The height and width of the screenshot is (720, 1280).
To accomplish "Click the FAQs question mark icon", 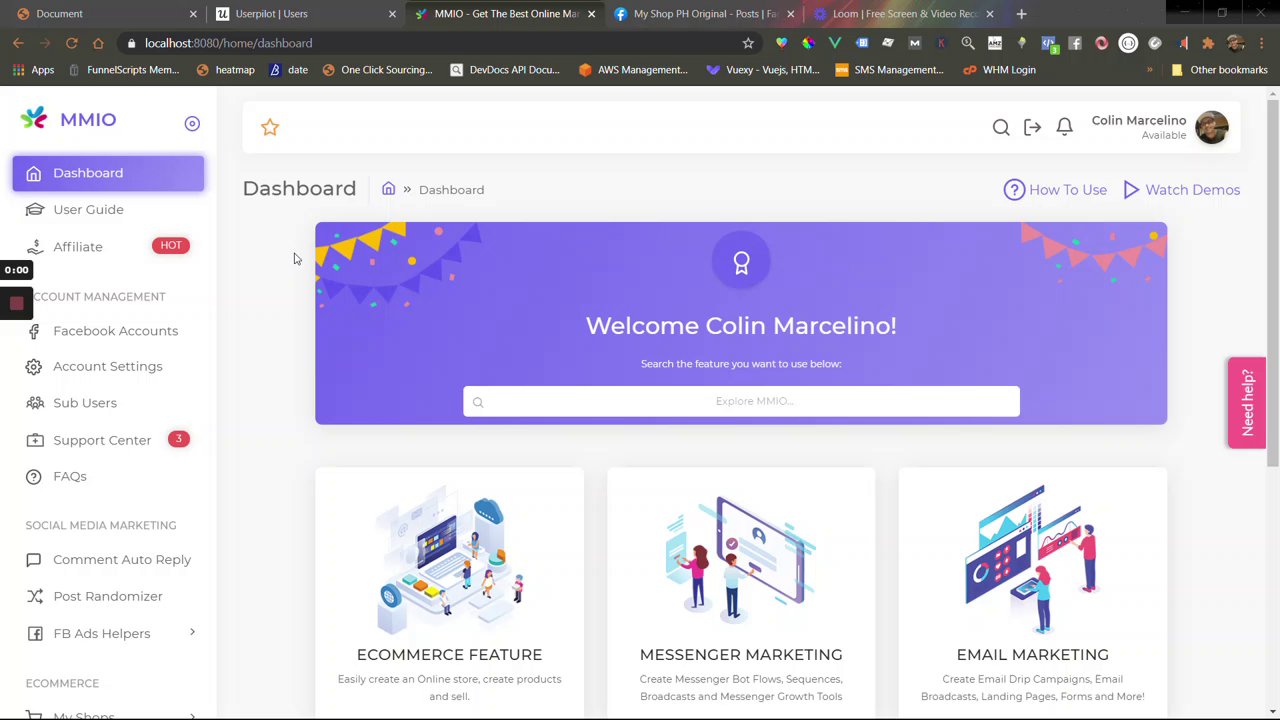I will tap(34, 477).
